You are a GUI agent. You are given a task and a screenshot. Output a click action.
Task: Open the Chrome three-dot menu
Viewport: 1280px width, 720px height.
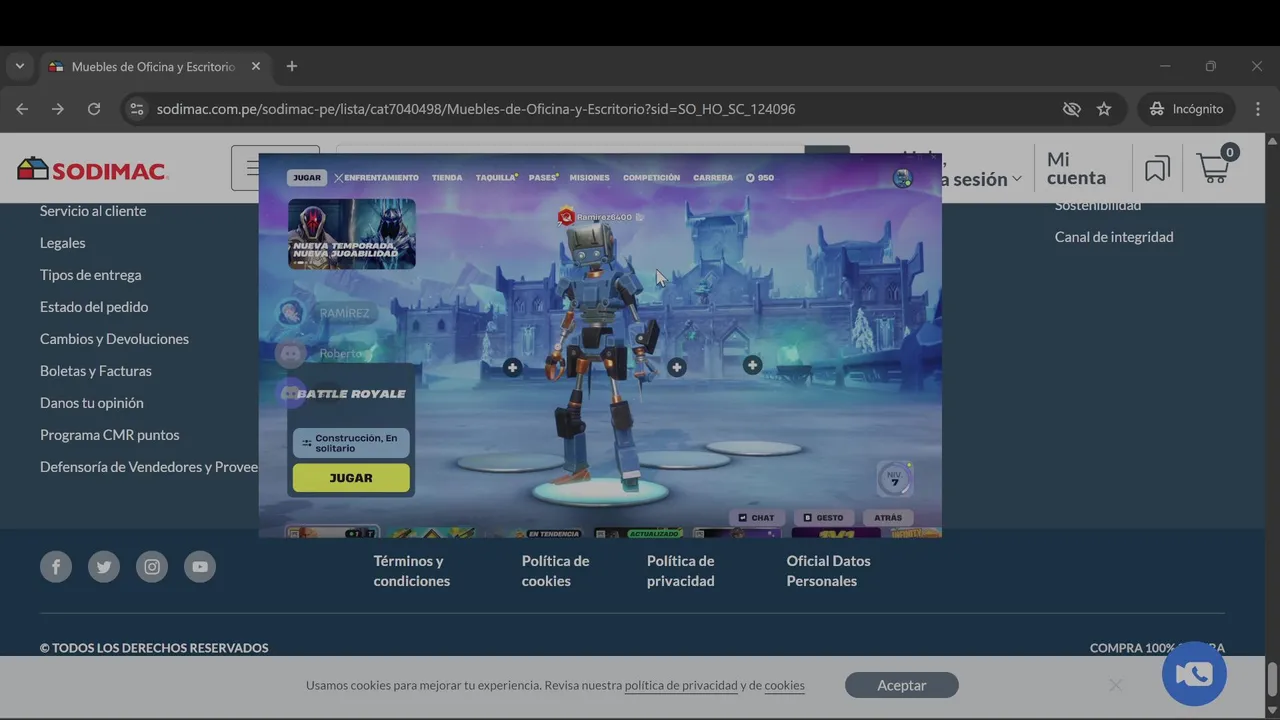(1257, 109)
